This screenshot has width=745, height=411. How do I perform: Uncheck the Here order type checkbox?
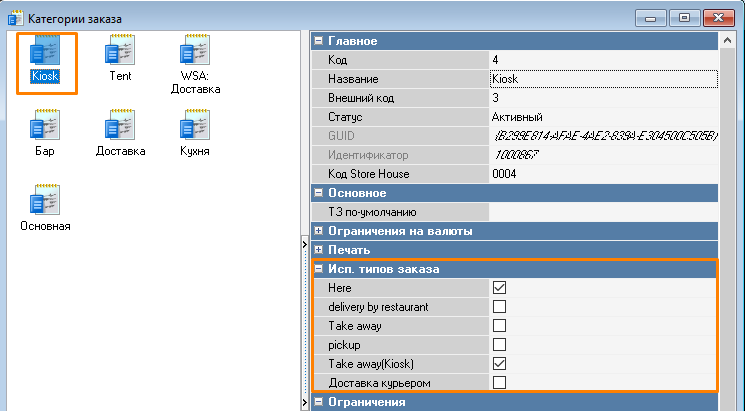click(499, 288)
